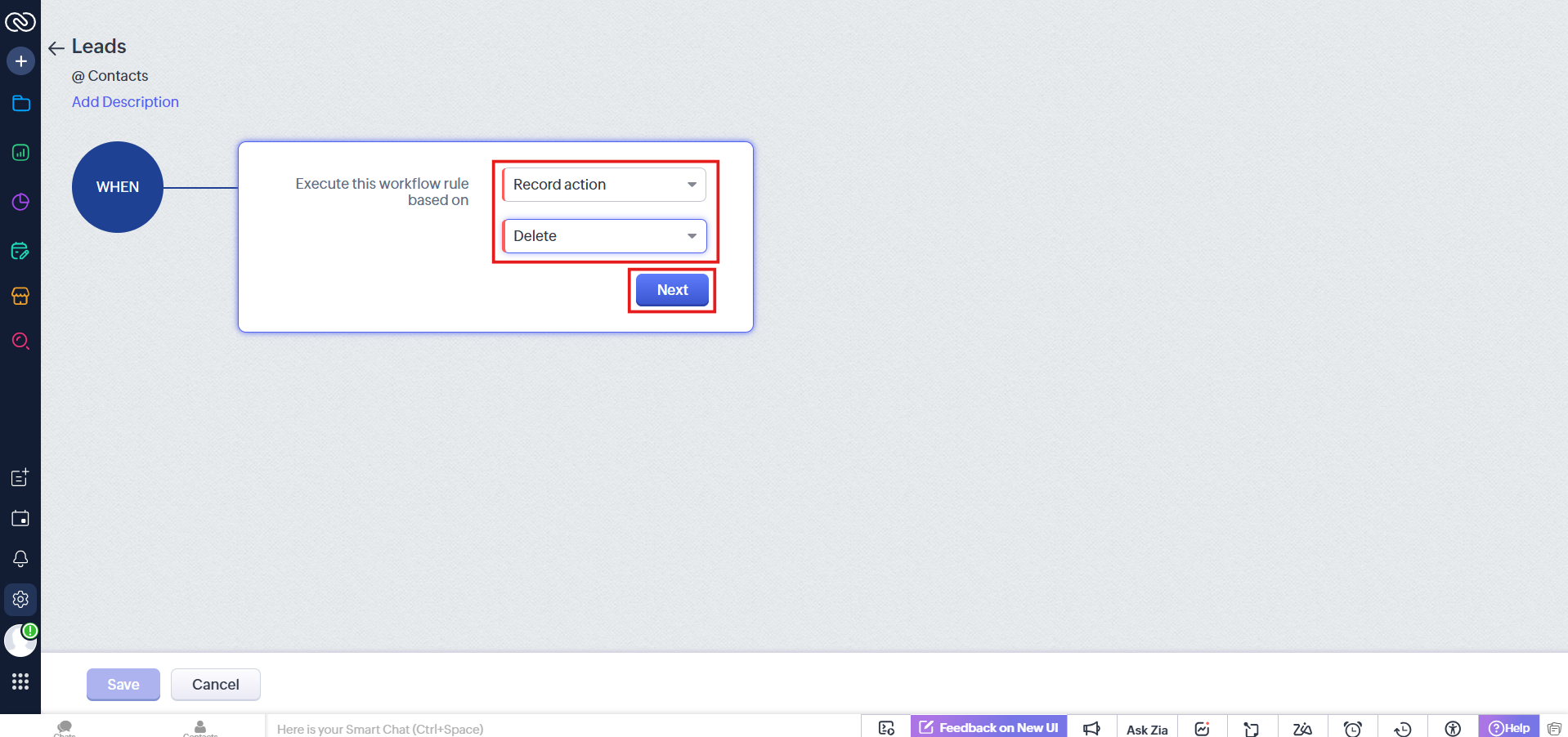Click the Add Description link
The height and width of the screenshot is (737, 1568).
coord(125,102)
